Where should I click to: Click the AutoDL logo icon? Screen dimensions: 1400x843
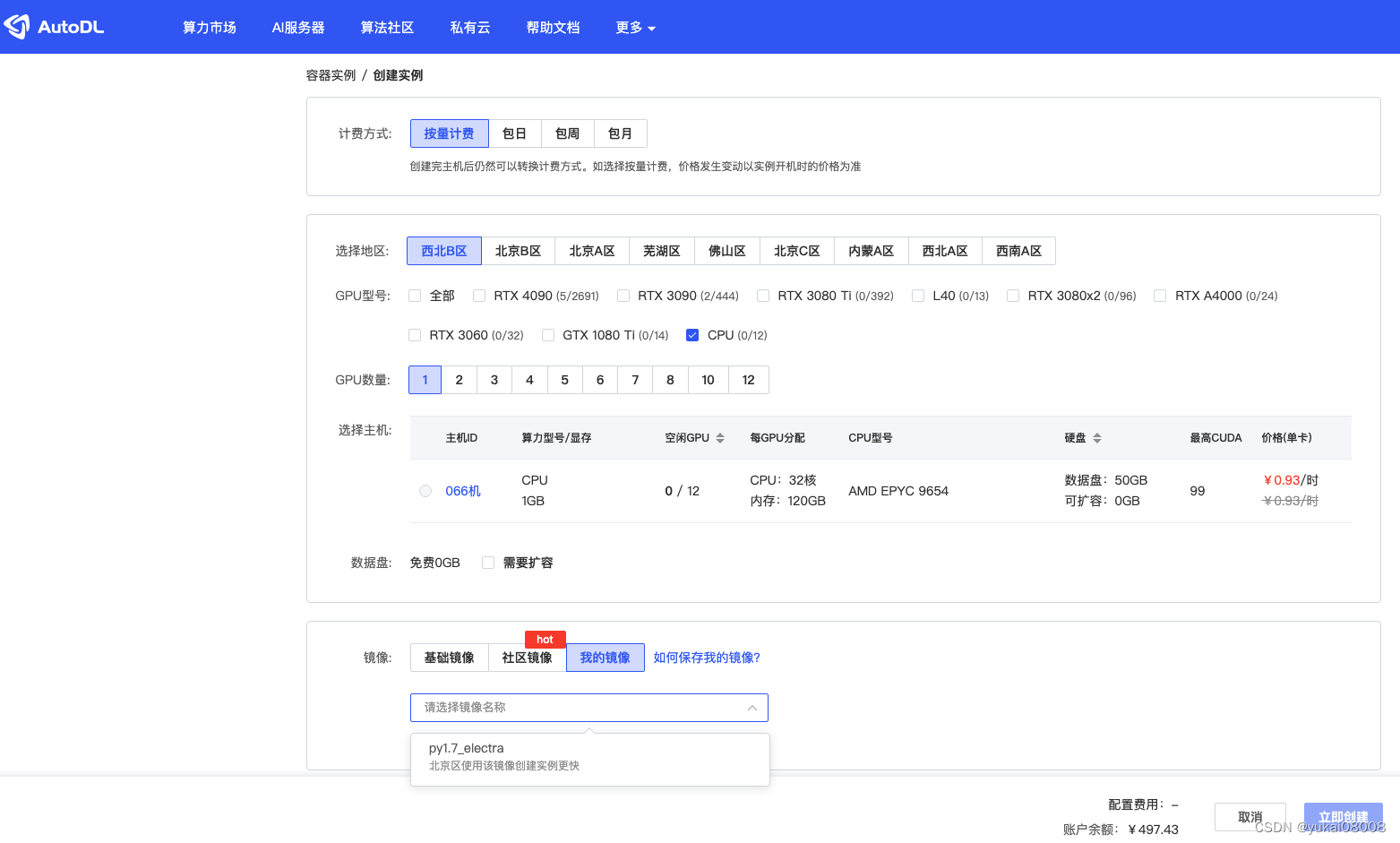(17, 27)
